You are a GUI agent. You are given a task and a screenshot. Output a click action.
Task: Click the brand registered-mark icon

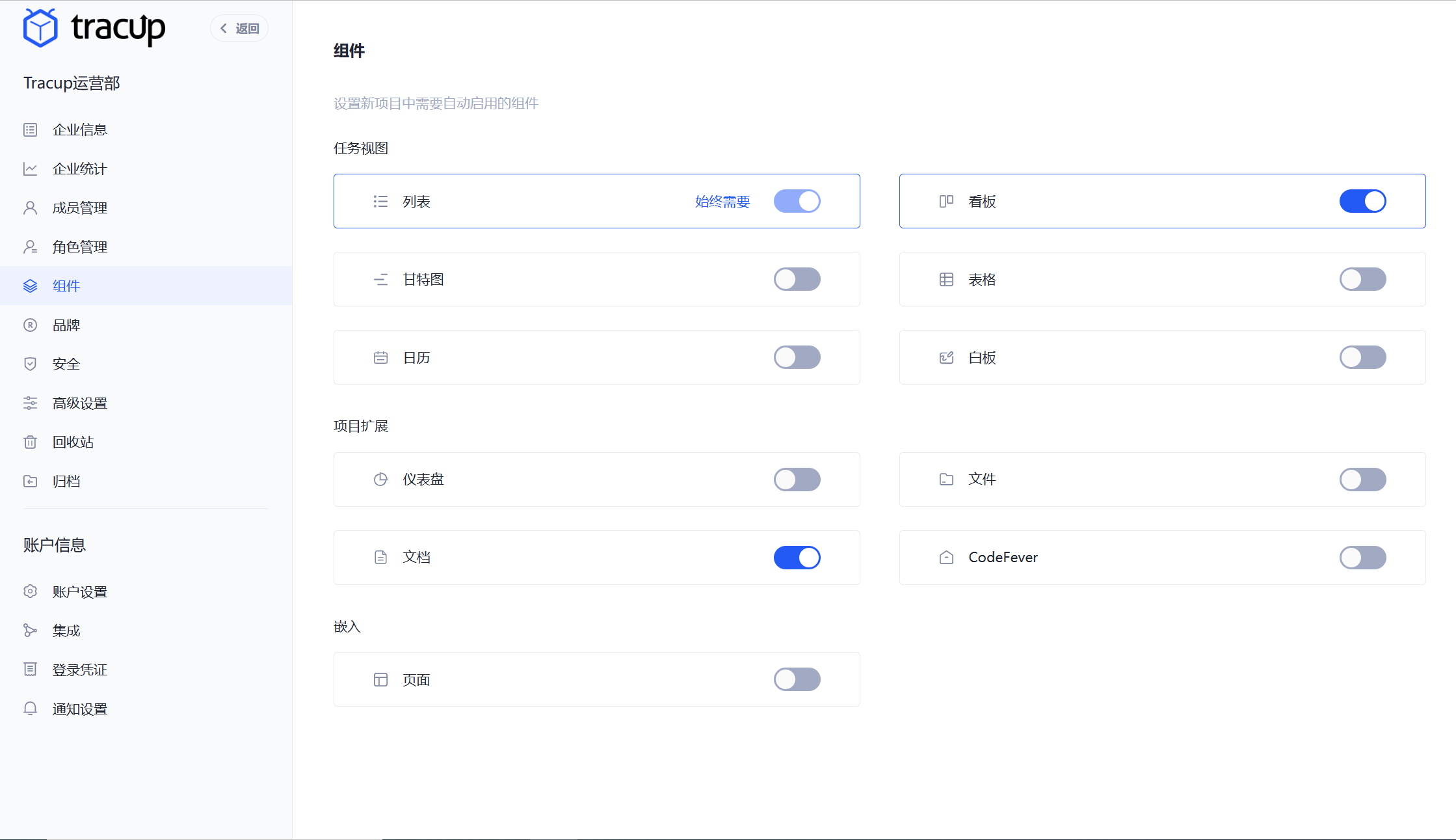point(30,325)
